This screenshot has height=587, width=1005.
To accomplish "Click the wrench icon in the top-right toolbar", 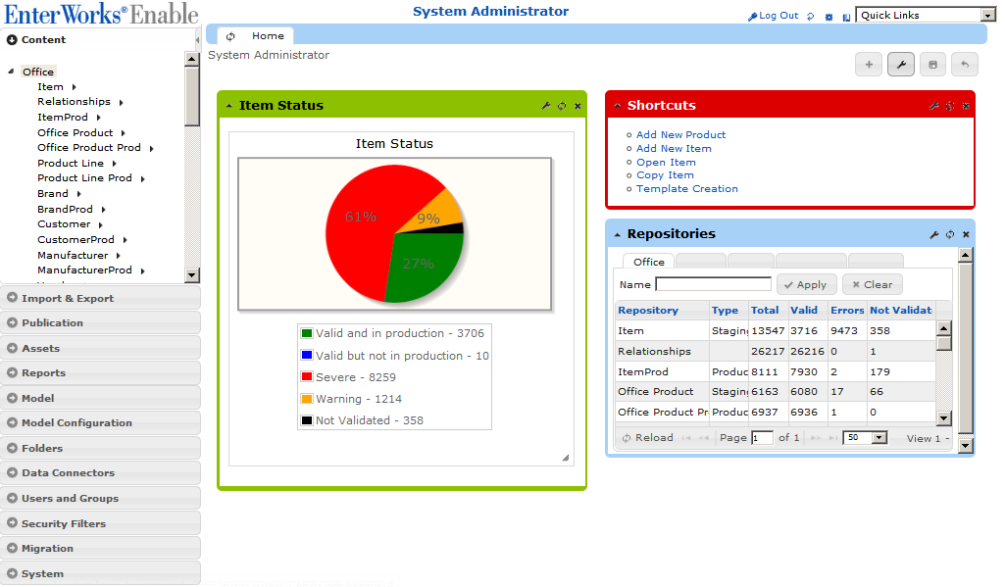I will click(x=900, y=64).
